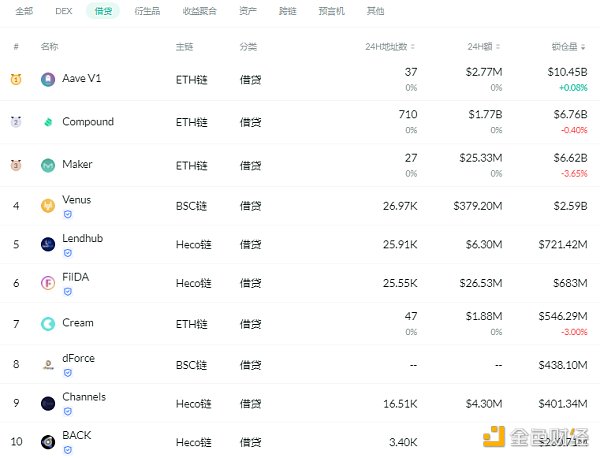Click the Channels logo icon
Viewport: 600px width, 458px height.
48,403
